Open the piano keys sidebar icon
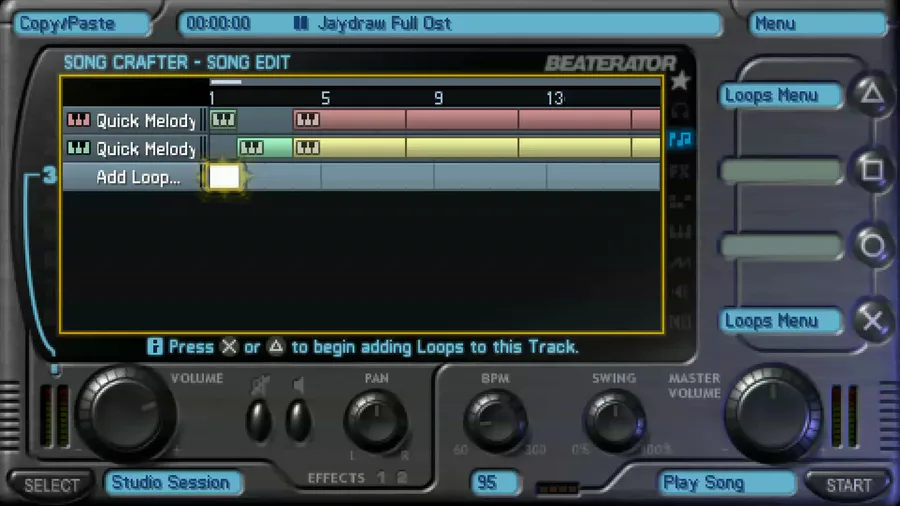Screen dimensions: 900x506 point(680,232)
